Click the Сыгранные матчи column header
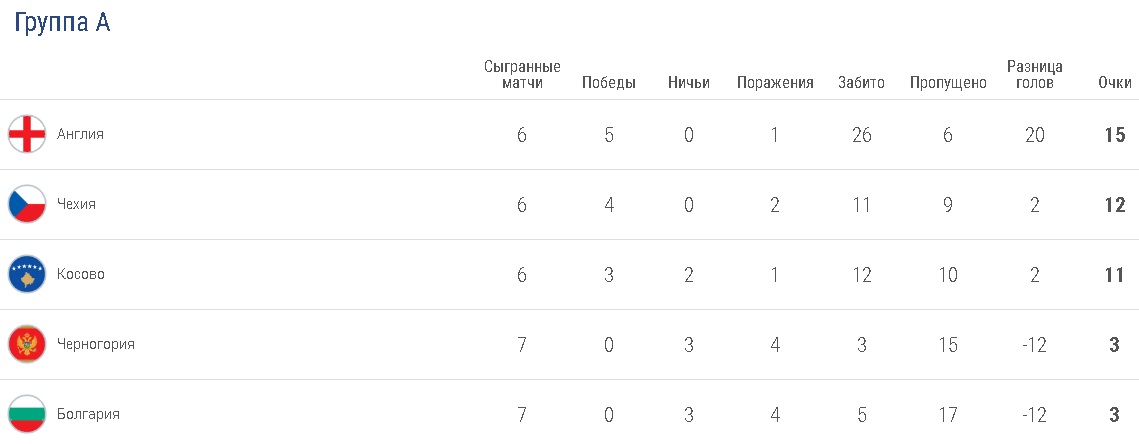The width and height of the screenshot is (1139, 444). [522, 74]
